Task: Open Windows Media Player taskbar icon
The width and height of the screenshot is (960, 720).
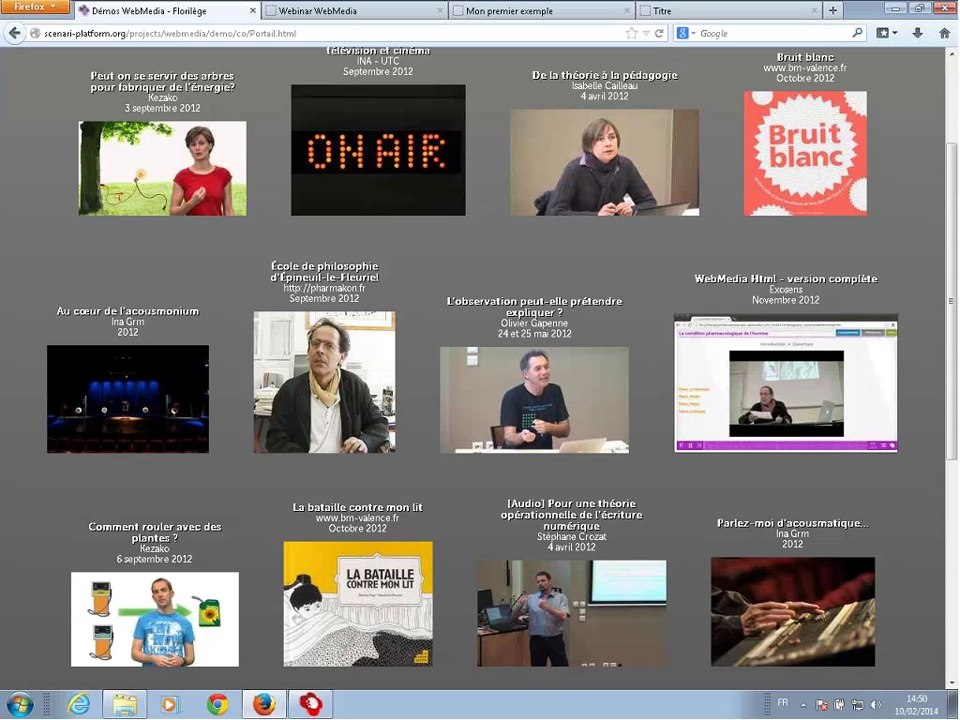Action: click(x=170, y=705)
